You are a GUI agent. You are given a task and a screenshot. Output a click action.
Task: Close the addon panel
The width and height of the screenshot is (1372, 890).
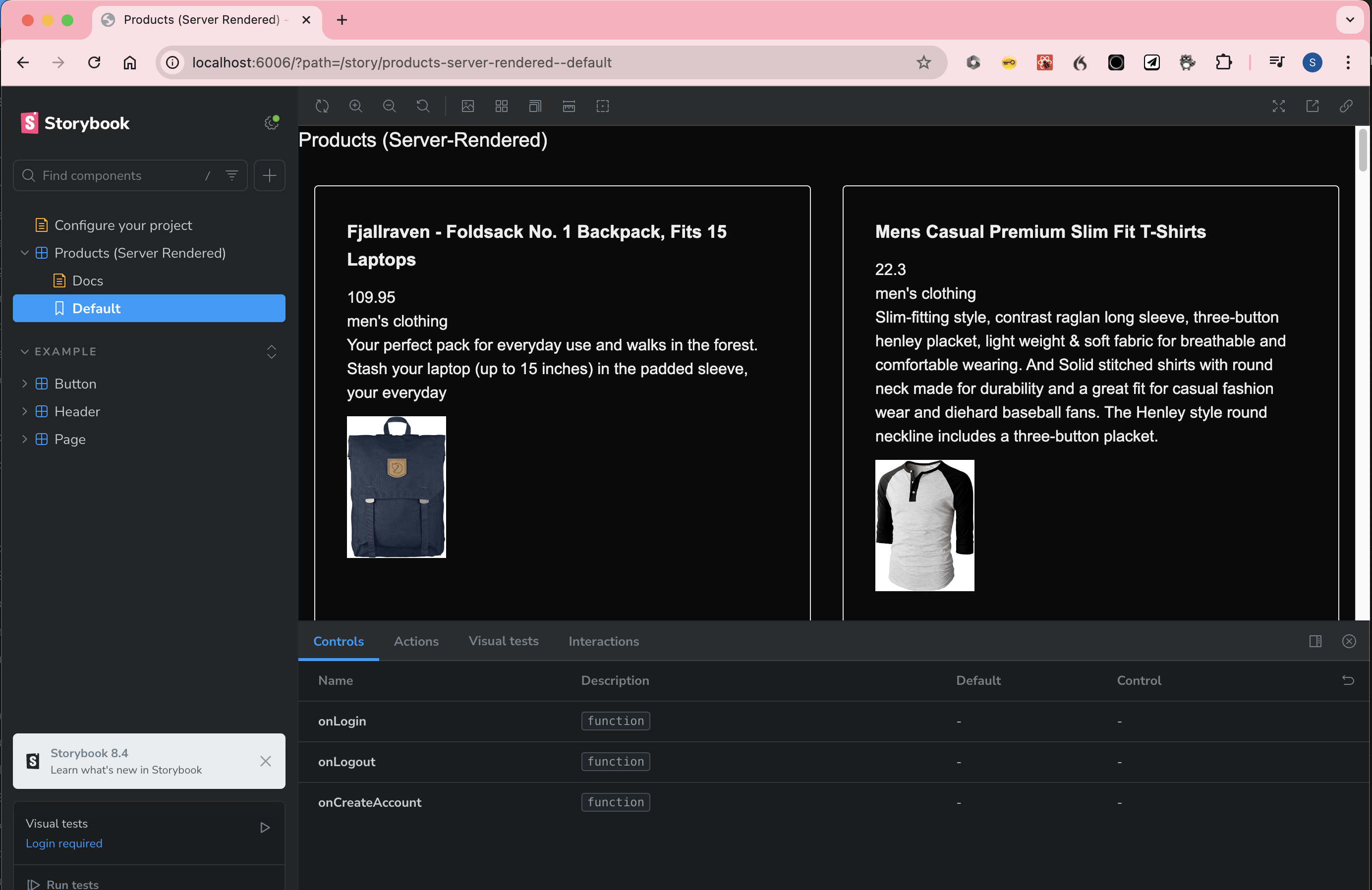coord(1349,641)
